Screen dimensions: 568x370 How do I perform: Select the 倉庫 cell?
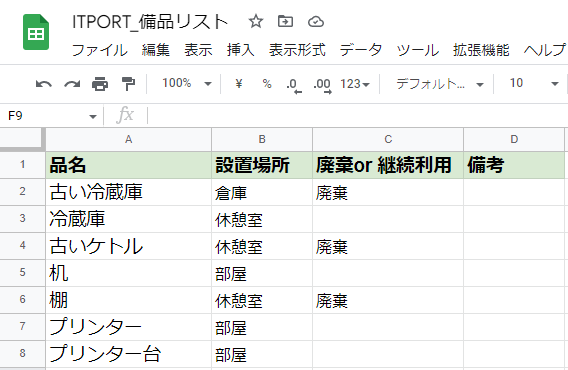point(262,192)
